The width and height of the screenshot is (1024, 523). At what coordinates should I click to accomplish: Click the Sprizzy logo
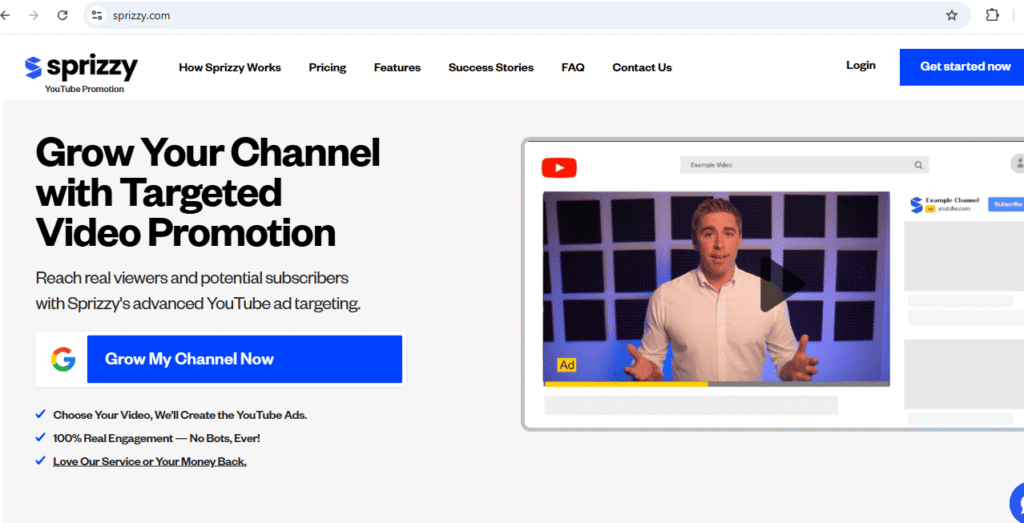81,68
